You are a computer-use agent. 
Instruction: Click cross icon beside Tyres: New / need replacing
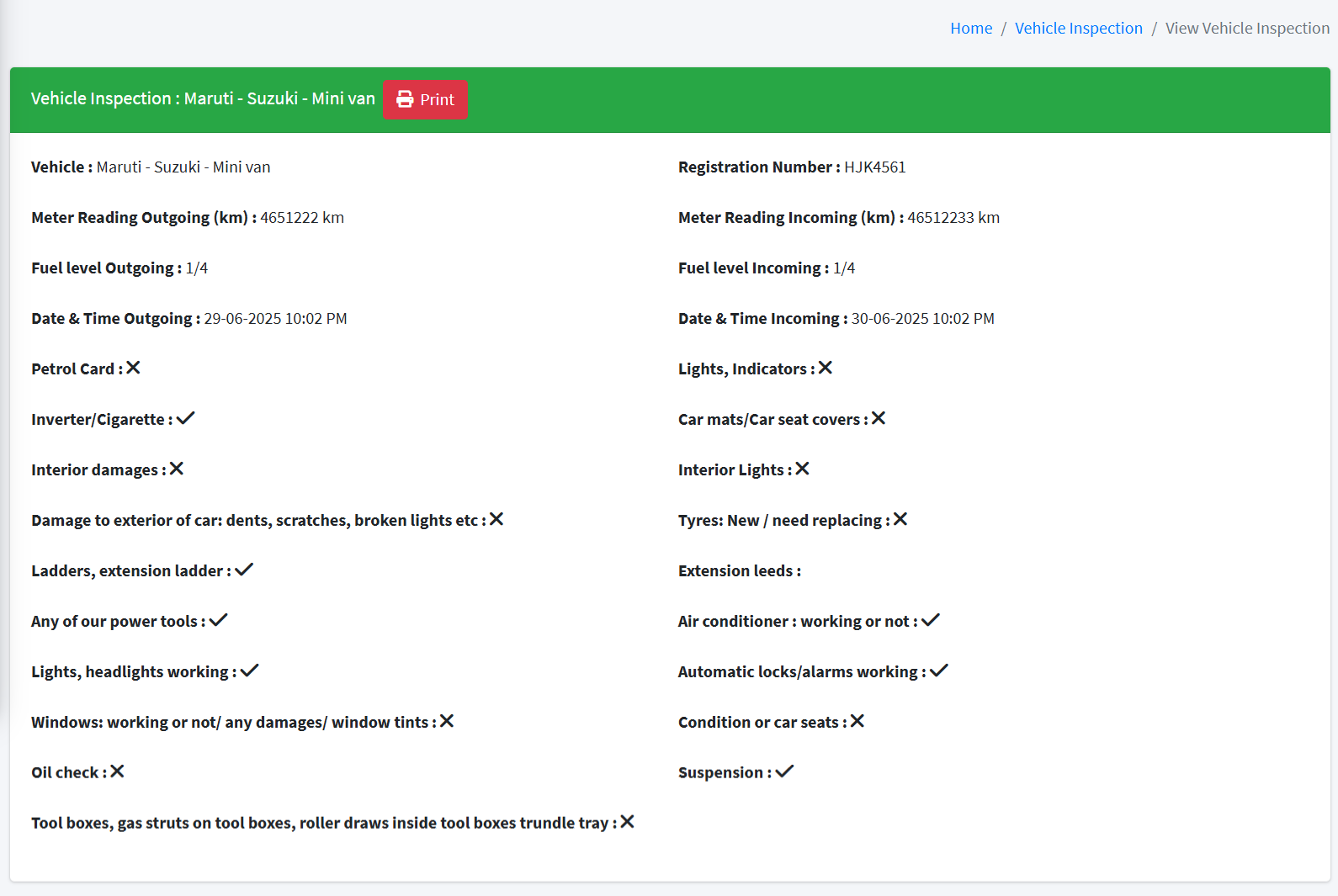click(x=900, y=519)
